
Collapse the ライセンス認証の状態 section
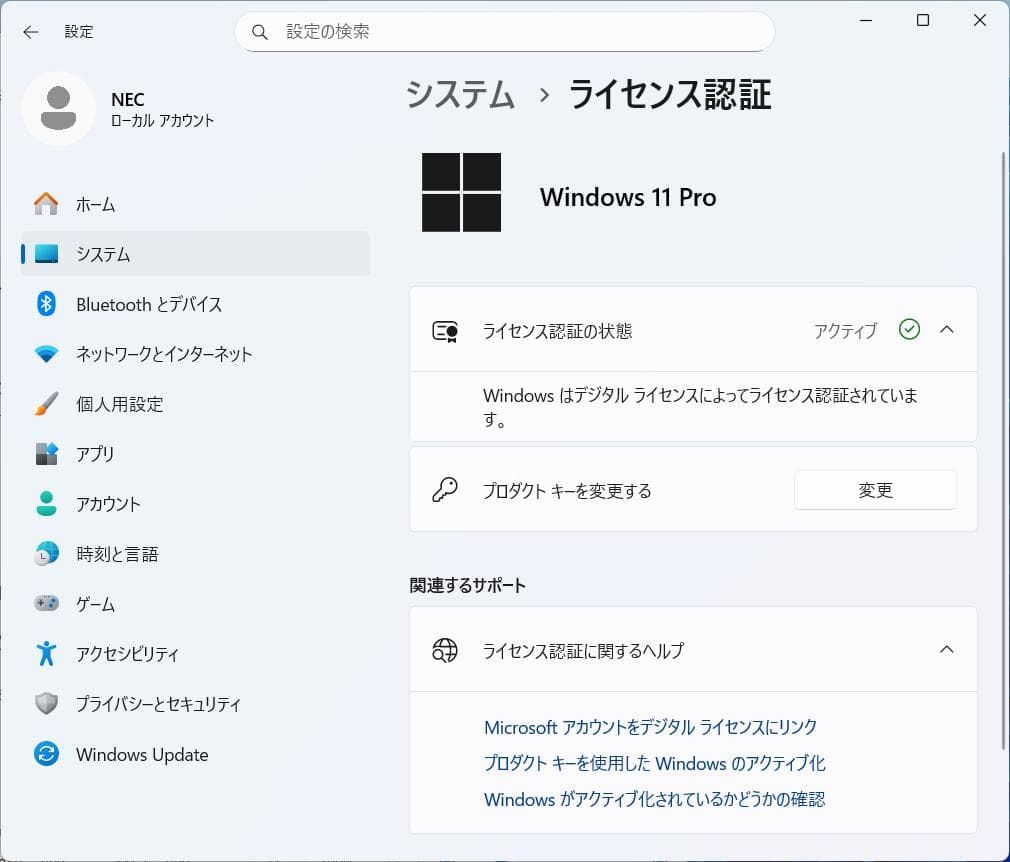coord(947,330)
